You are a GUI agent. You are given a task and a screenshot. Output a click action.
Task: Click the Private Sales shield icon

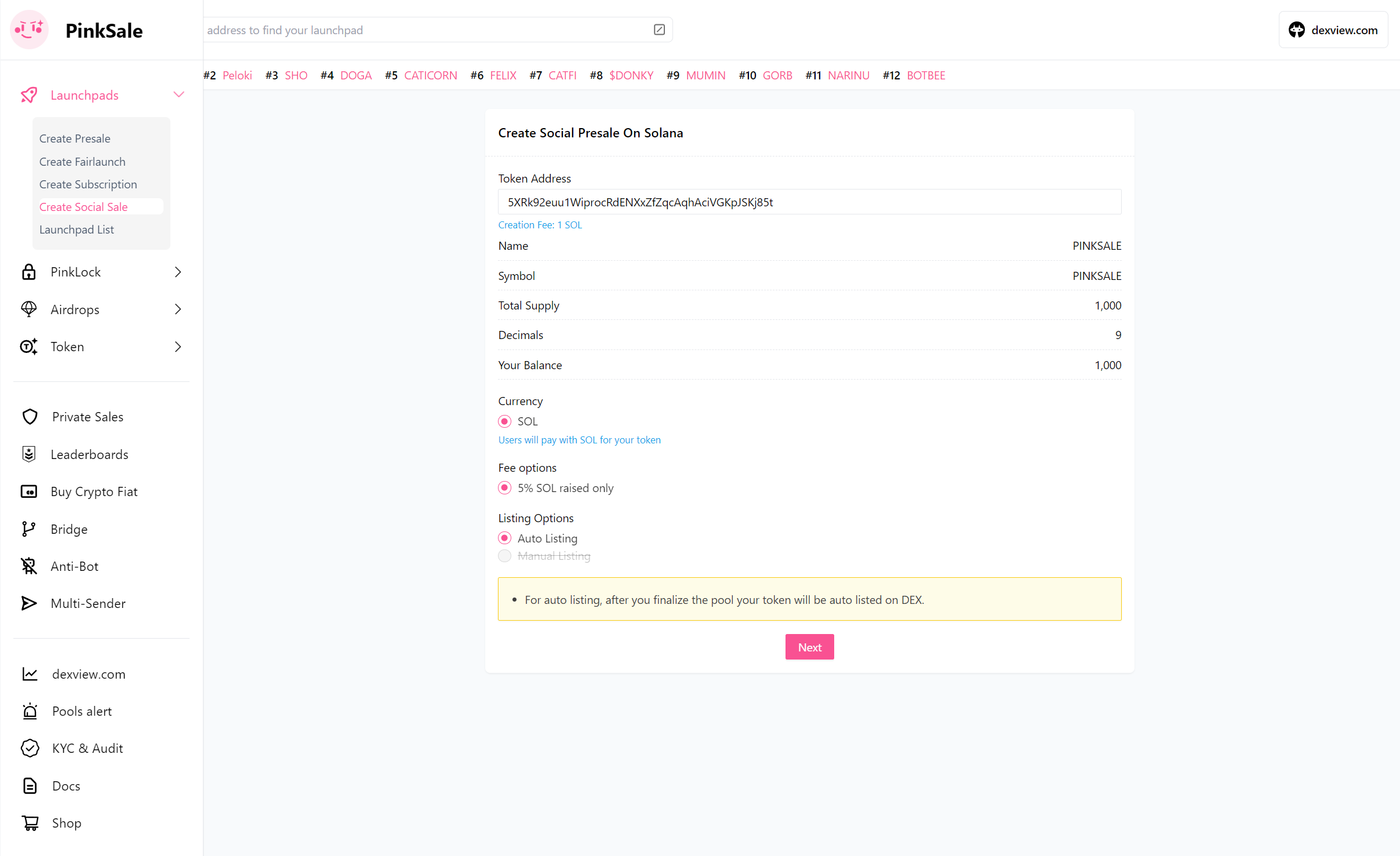pos(30,417)
